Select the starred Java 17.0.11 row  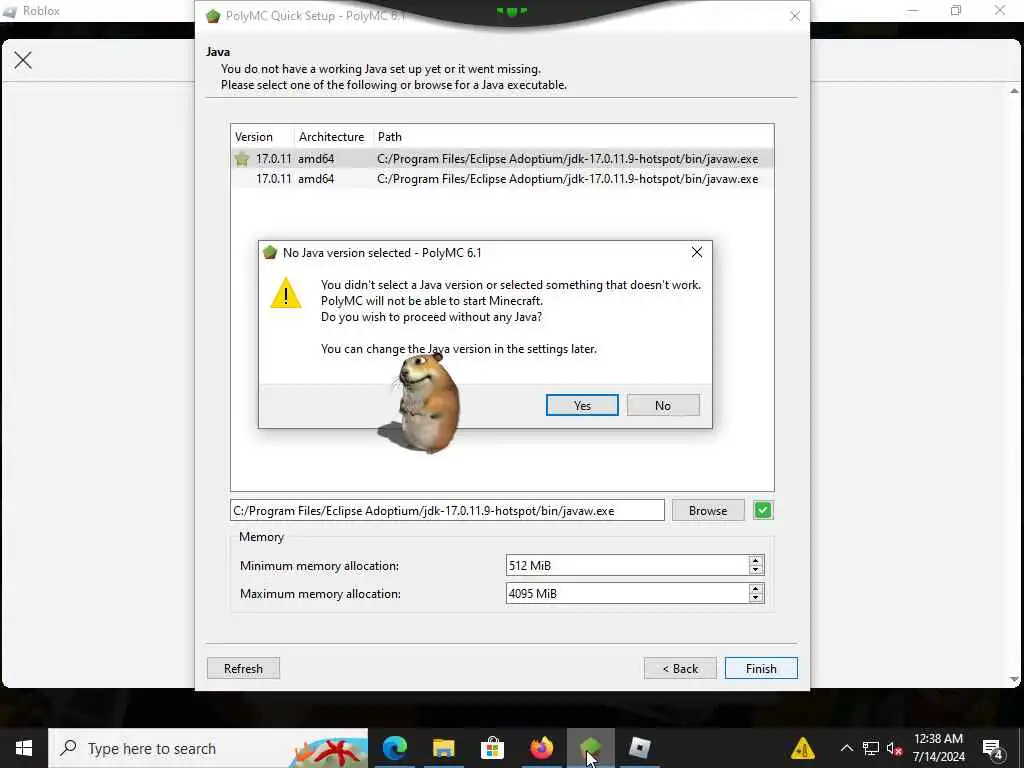pos(502,159)
